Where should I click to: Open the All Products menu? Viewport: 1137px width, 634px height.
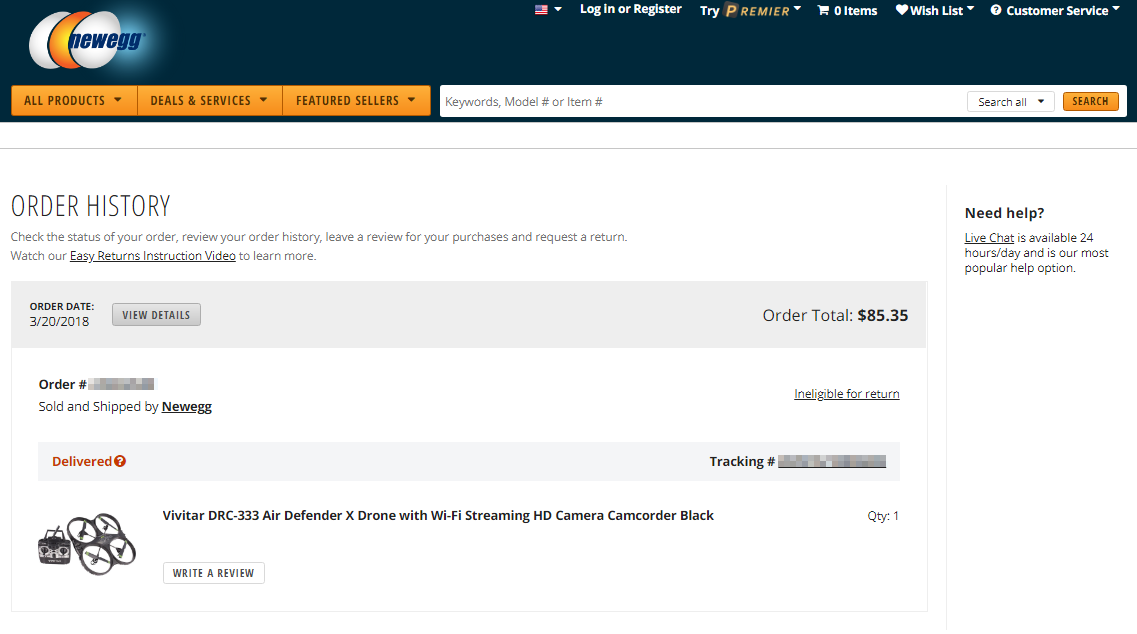coord(74,100)
